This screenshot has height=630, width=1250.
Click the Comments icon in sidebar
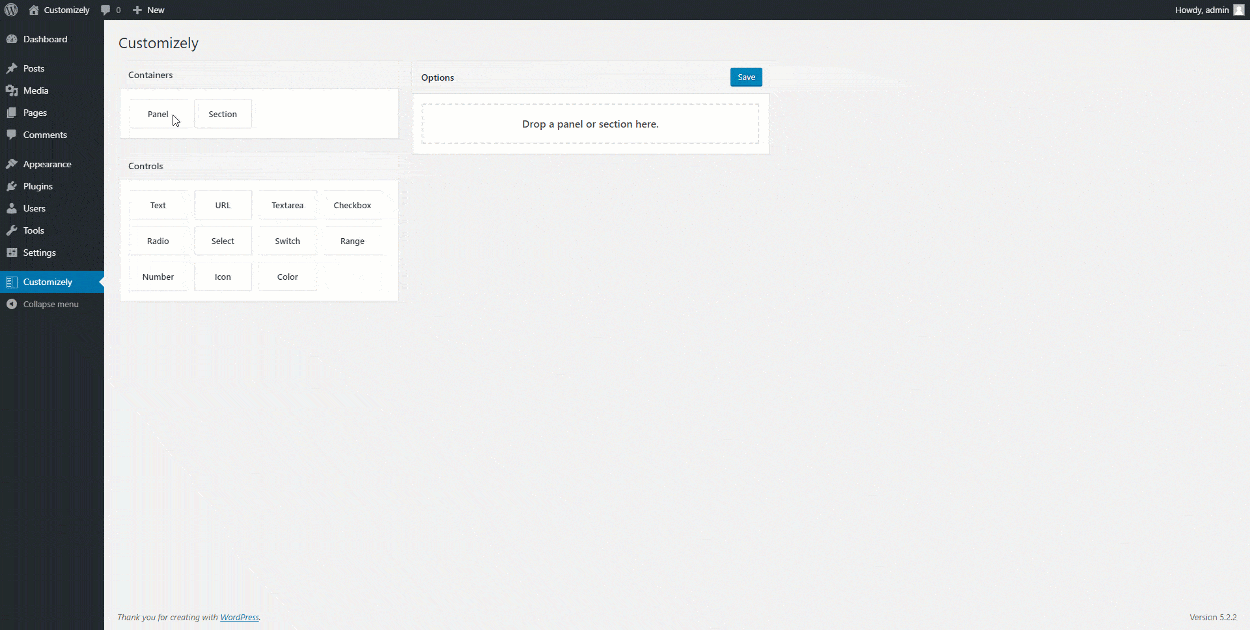coord(11,135)
